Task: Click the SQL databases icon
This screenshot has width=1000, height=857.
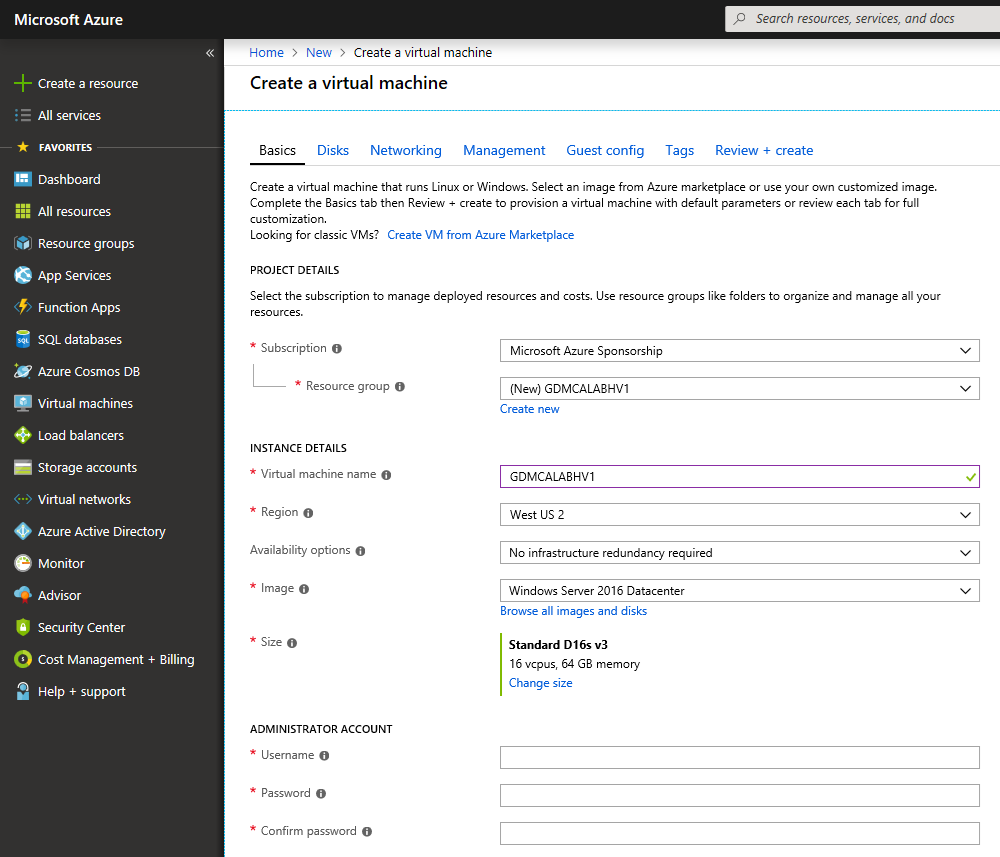Action: 22,339
